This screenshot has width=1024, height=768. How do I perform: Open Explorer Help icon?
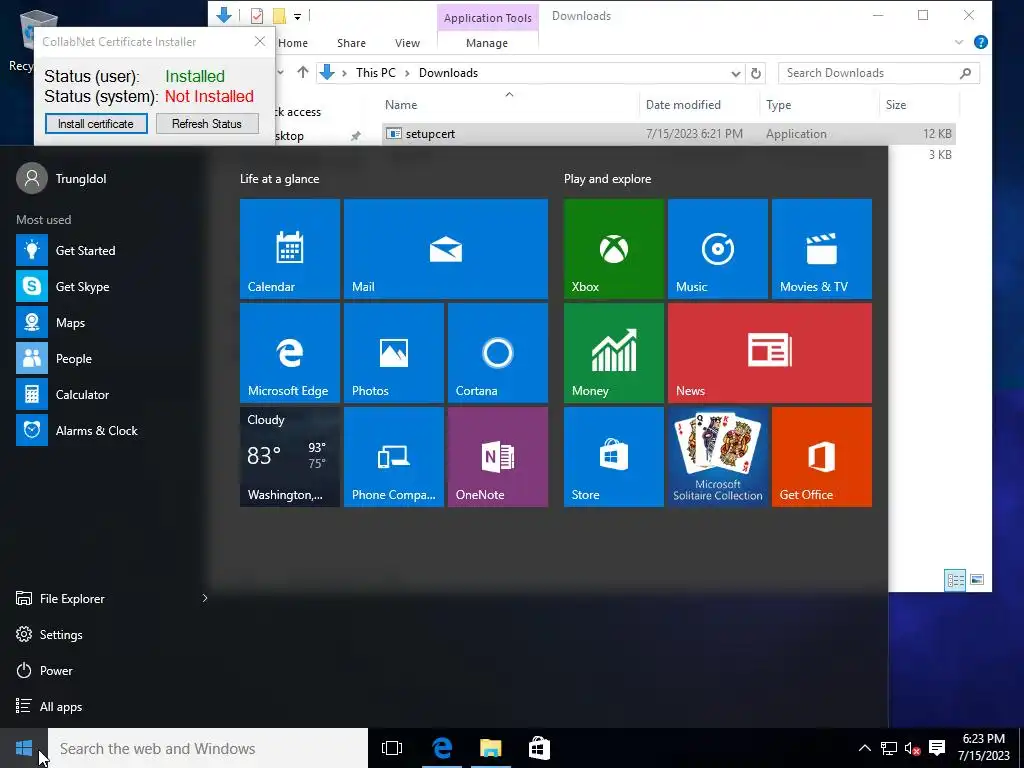[x=980, y=42]
